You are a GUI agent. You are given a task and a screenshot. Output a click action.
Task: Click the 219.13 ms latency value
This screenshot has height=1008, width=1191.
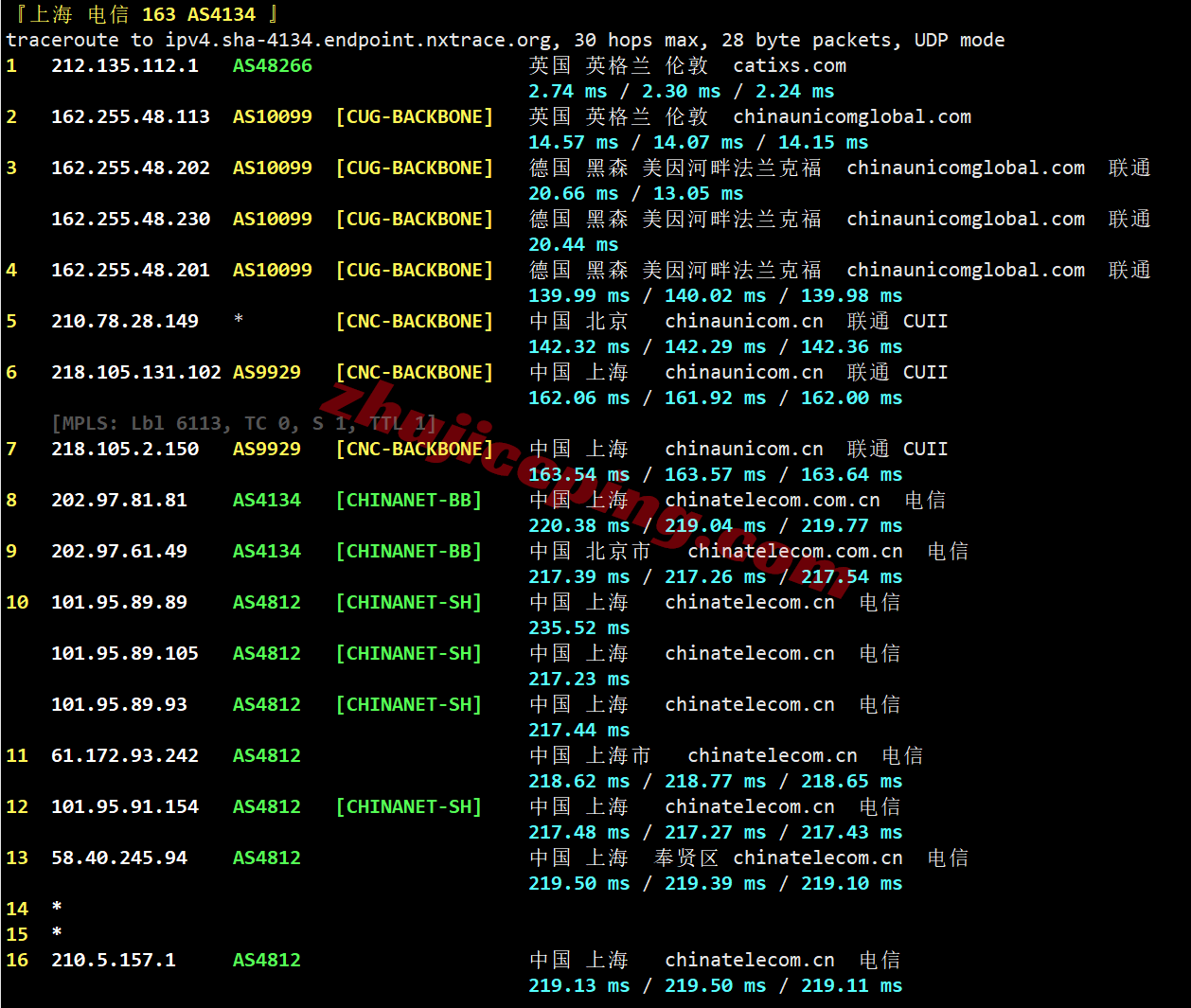[x=579, y=985]
